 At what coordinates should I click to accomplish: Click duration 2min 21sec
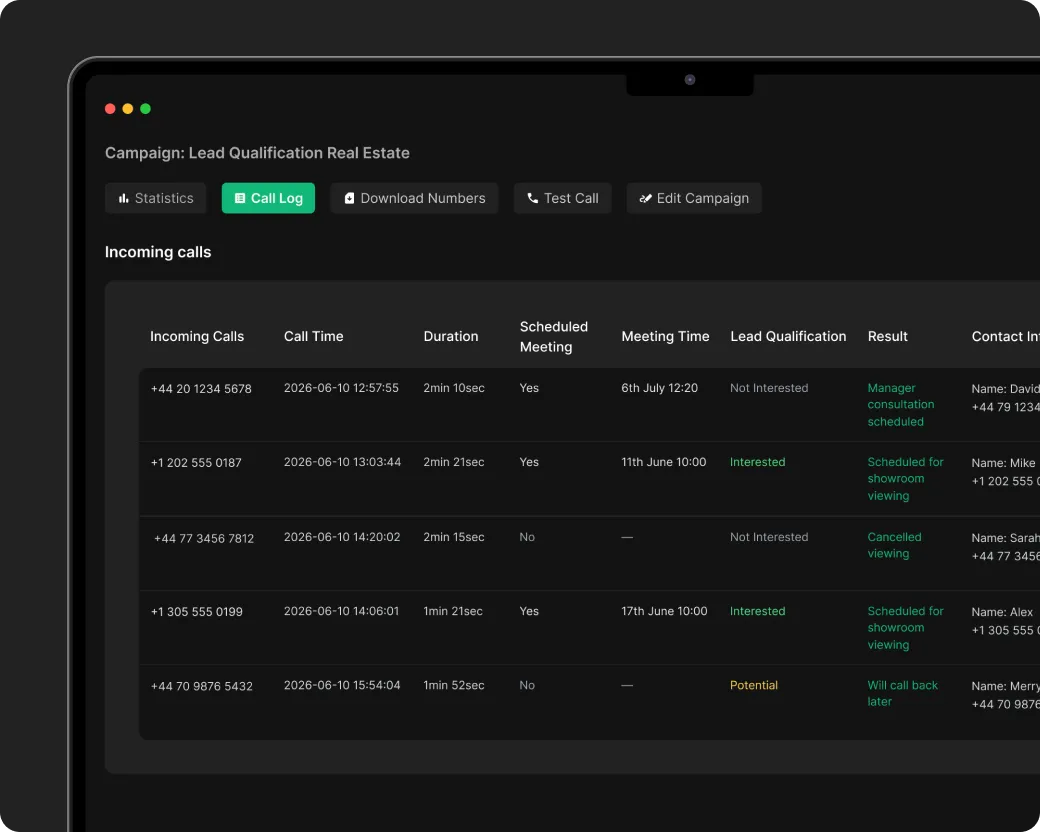click(x=454, y=462)
